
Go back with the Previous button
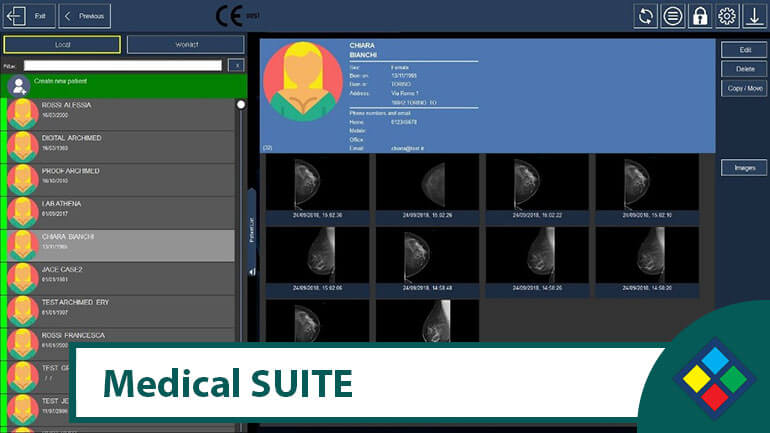[x=84, y=16]
